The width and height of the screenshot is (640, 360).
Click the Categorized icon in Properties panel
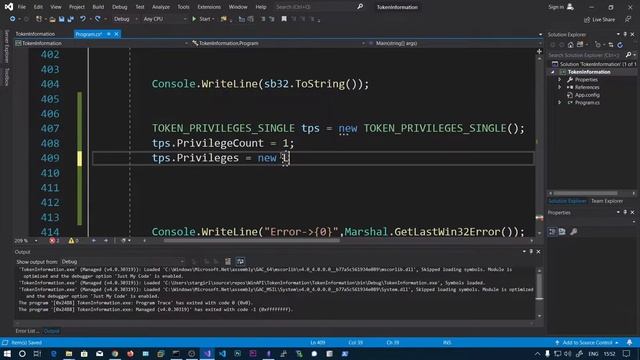point(552,232)
